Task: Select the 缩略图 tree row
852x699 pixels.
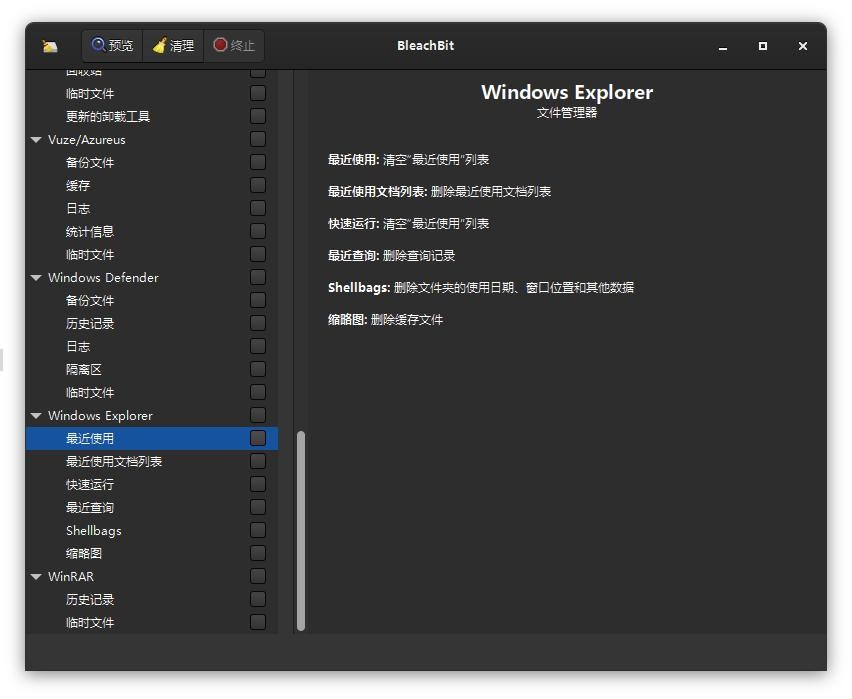Action: coord(152,553)
